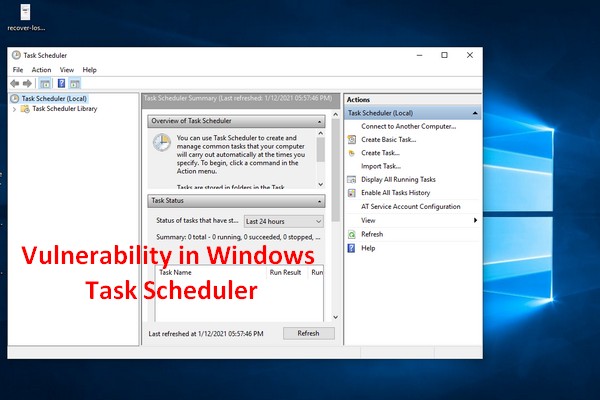
Task: Toggle the Show/Hide Action Pane toolbar icon
Action: click(75, 83)
